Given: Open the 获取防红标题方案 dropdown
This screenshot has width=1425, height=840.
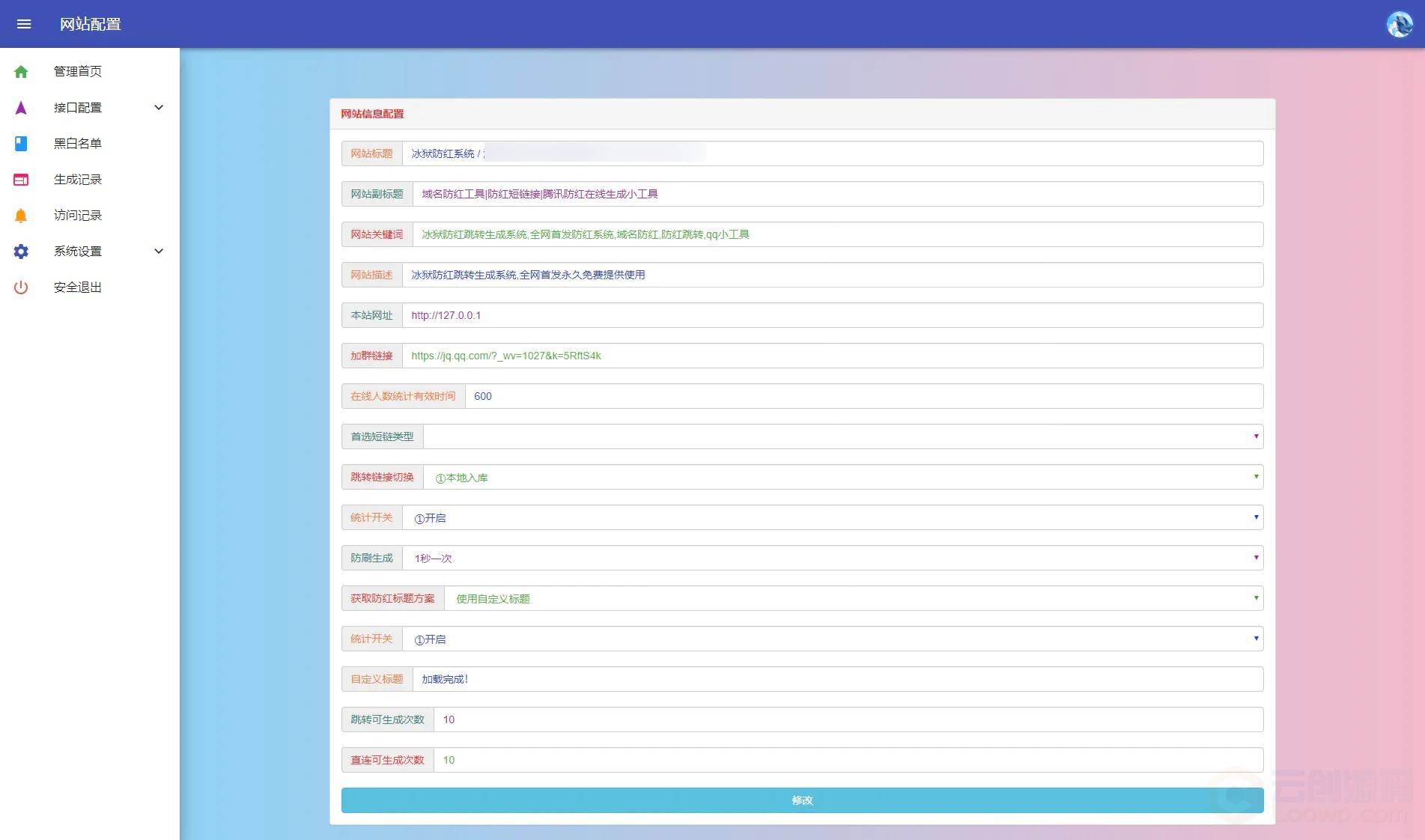Looking at the screenshot, I should [854, 598].
